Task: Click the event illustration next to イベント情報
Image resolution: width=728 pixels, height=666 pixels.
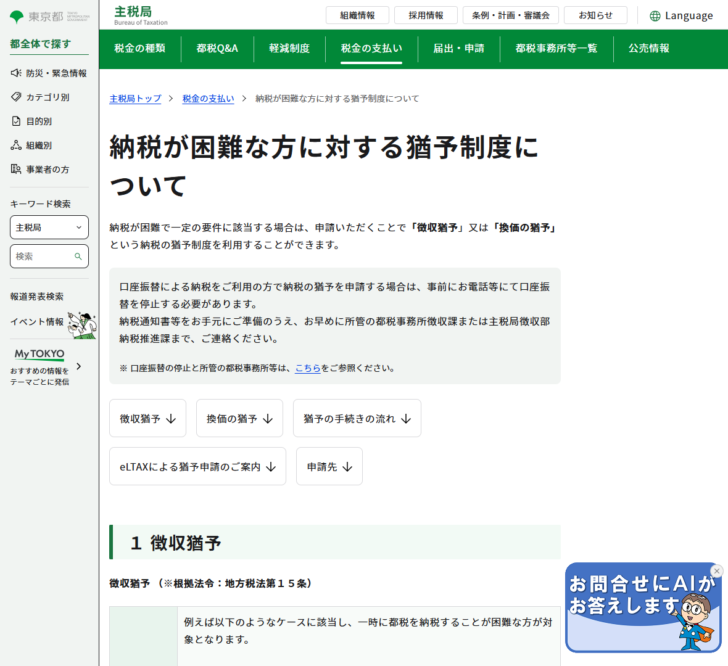Action: tap(82, 325)
